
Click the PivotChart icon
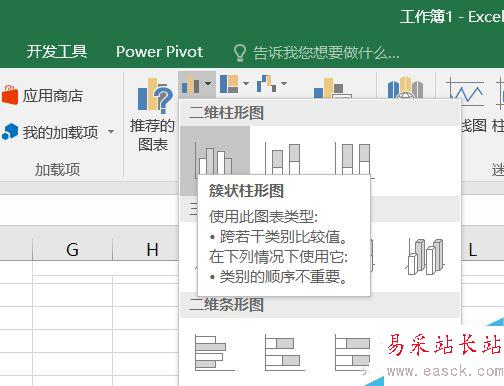[333, 88]
